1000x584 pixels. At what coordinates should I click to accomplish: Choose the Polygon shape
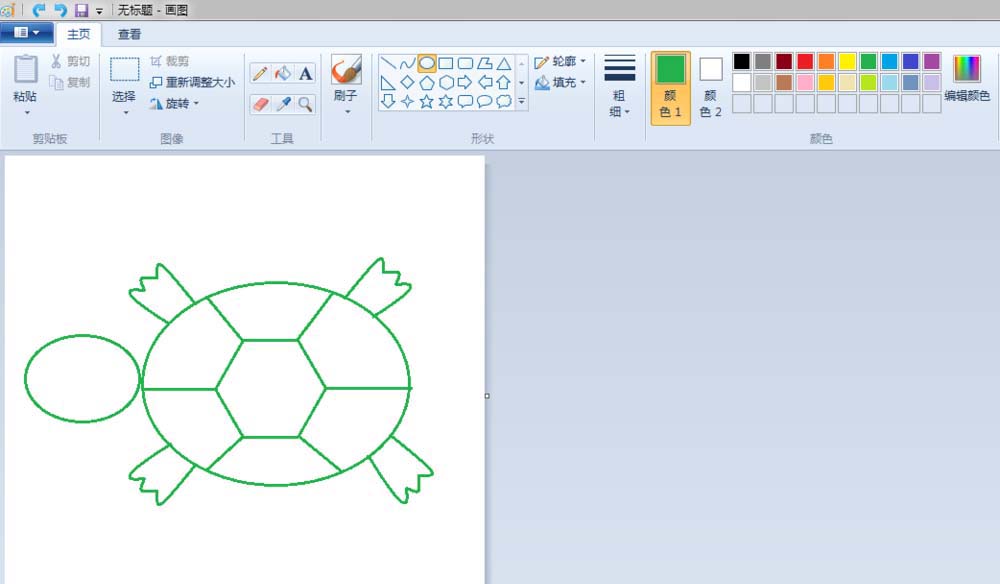[x=485, y=63]
